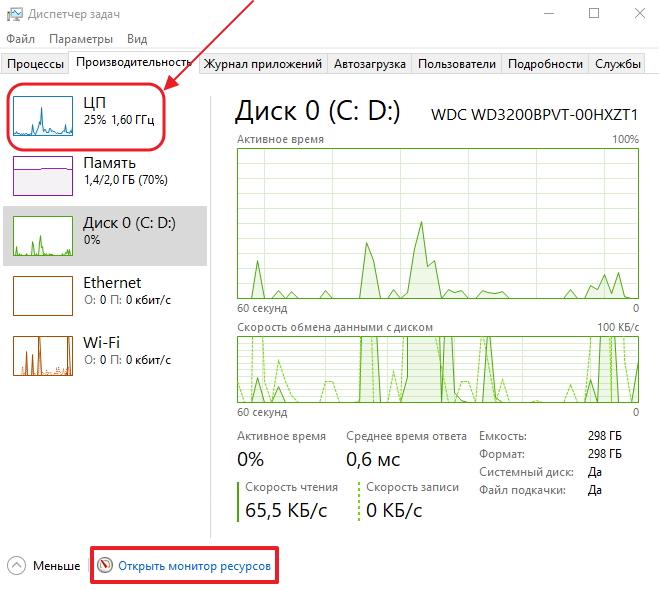This screenshot has height=590, width=659.
Task: Click the 0,6 мс response time value
Action: click(373, 459)
